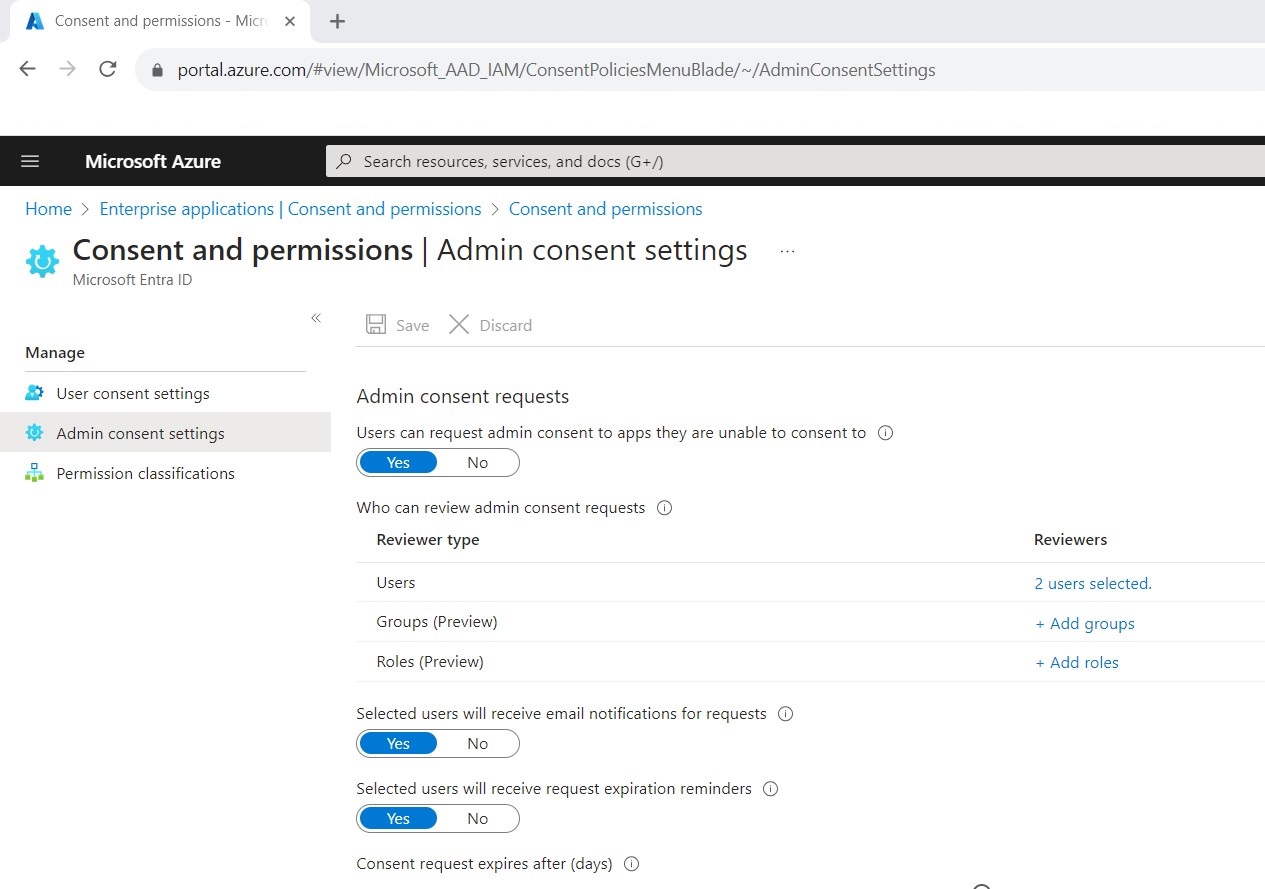Collapse the side menu with the double chevron

click(x=316, y=318)
